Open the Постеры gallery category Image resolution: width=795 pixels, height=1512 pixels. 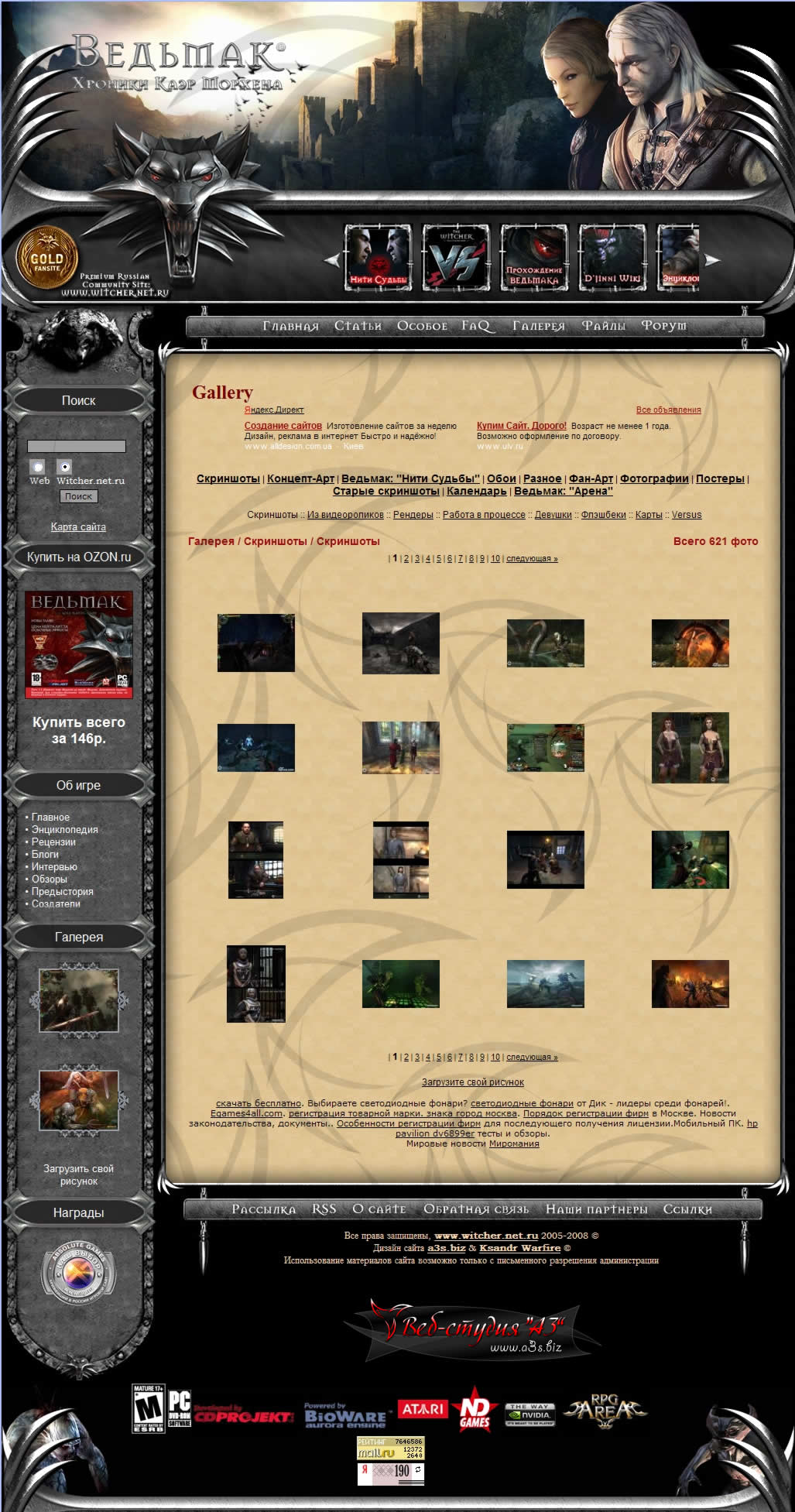(720, 478)
